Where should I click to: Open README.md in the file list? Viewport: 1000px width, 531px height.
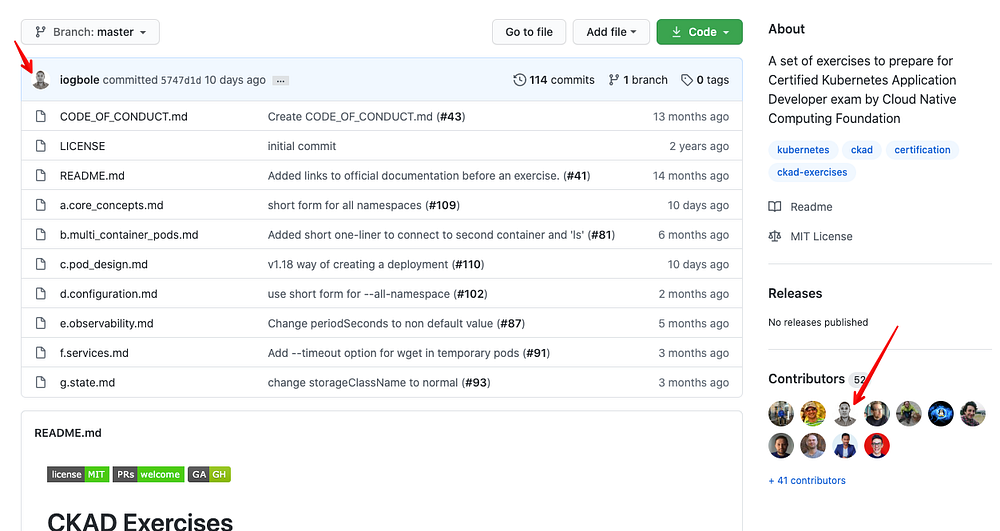[92, 175]
